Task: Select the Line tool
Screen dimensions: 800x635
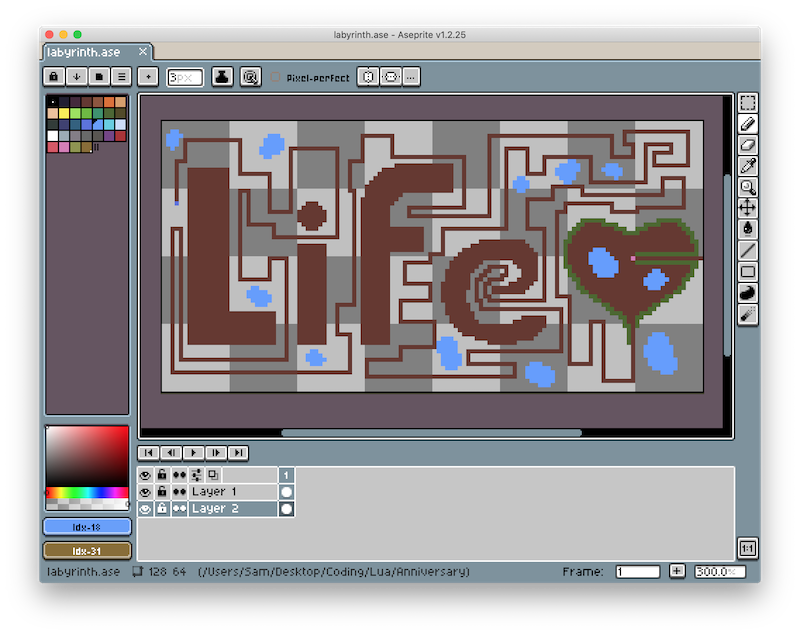Action: (x=747, y=250)
